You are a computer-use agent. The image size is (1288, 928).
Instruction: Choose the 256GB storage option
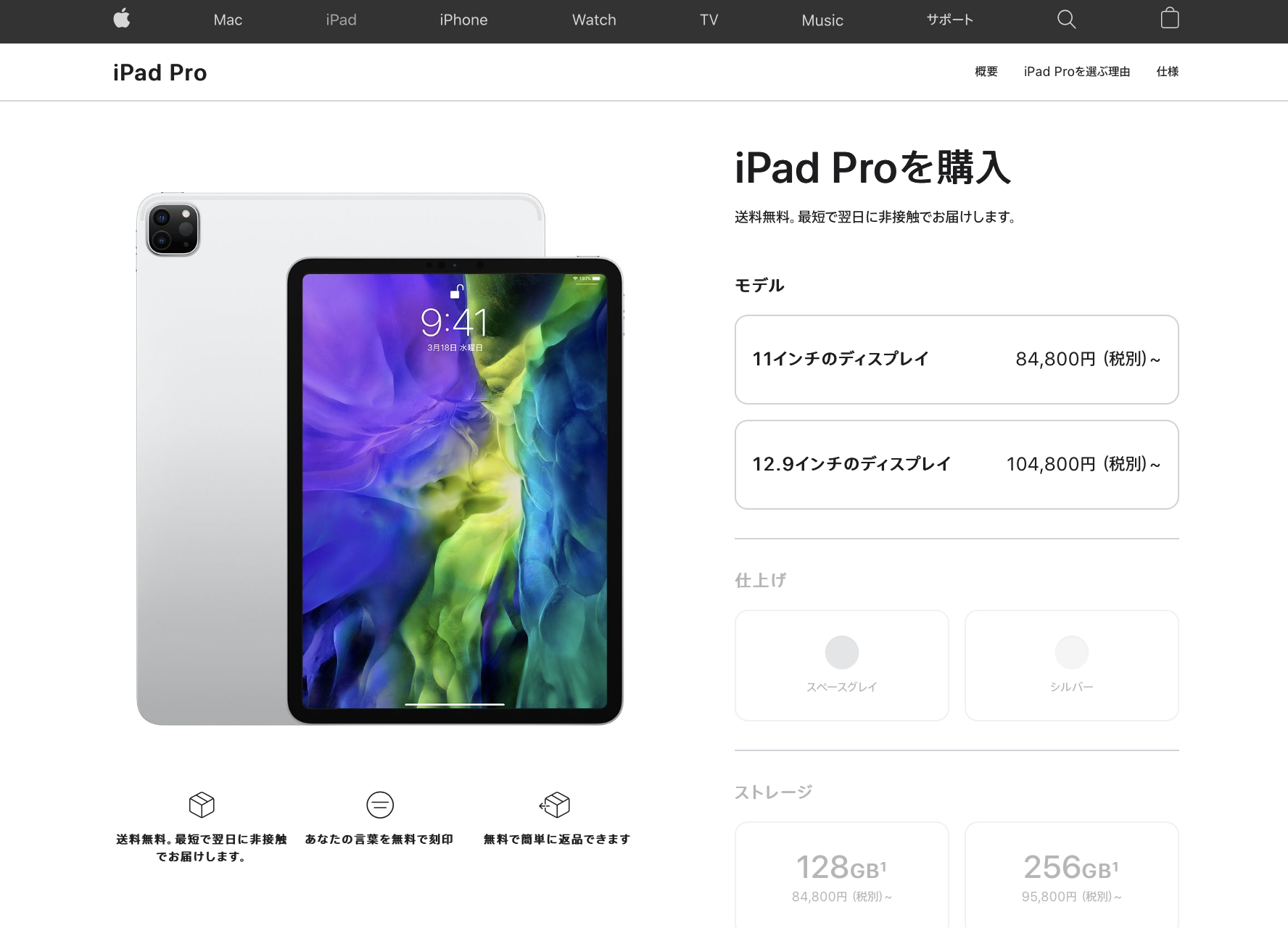pos(1072,875)
